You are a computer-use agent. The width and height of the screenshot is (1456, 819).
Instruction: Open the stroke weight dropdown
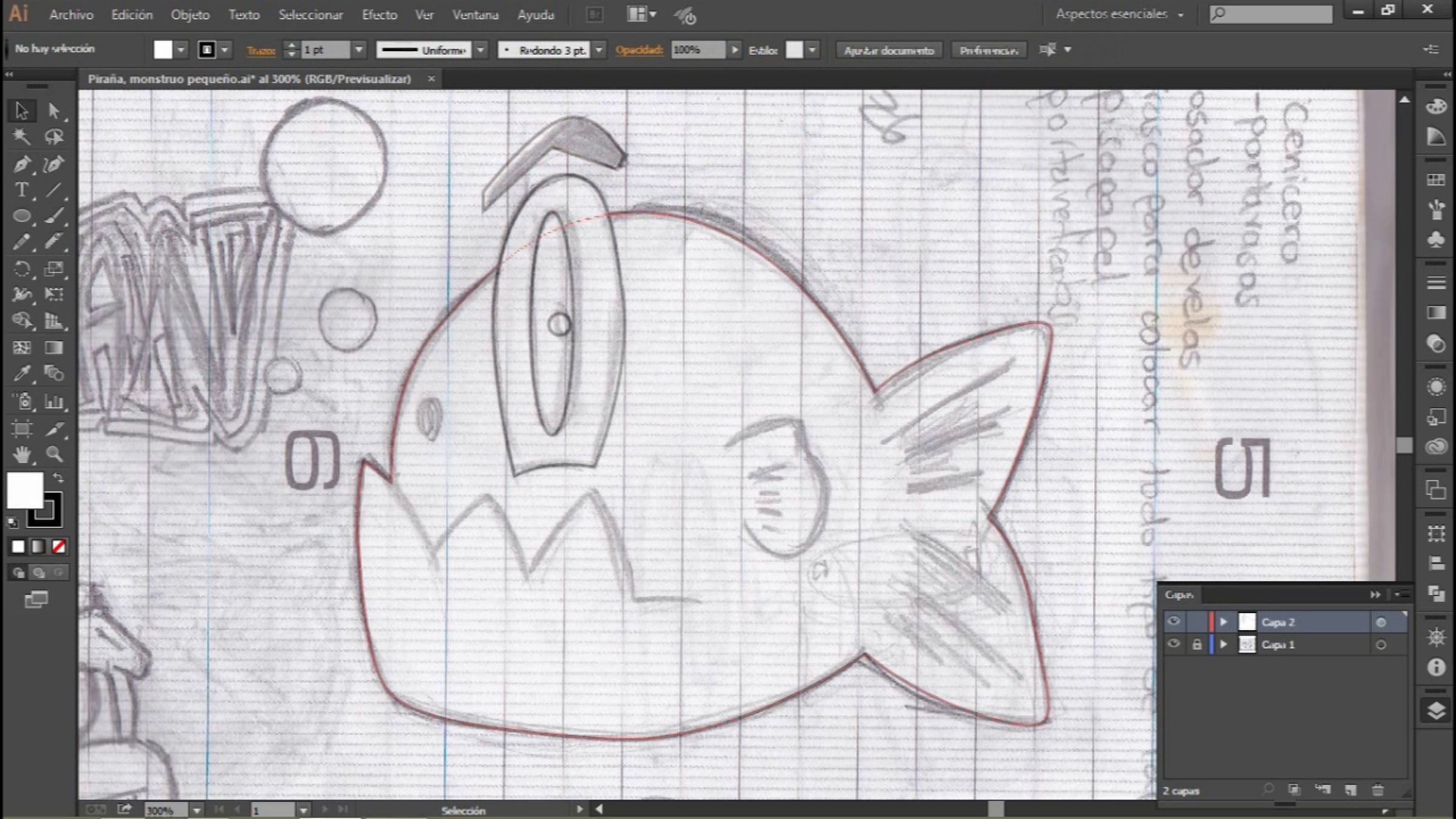[x=359, y=50]
